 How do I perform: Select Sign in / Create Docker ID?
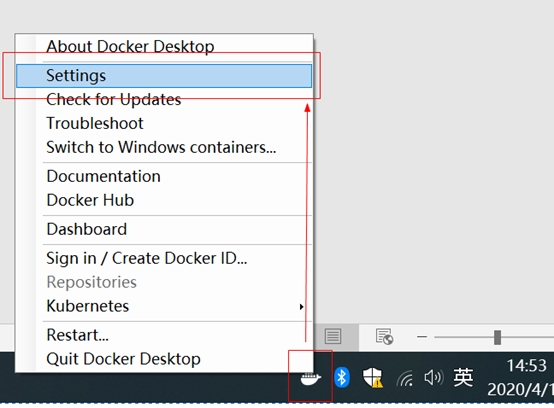coord(164,258)
